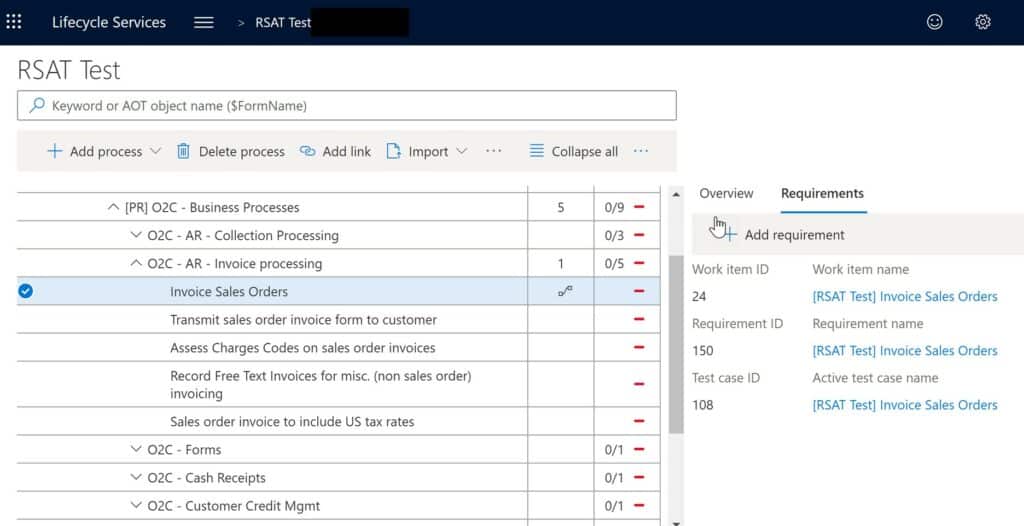Open the black toolbar overflow ellipsis

(x=494, y=151)
